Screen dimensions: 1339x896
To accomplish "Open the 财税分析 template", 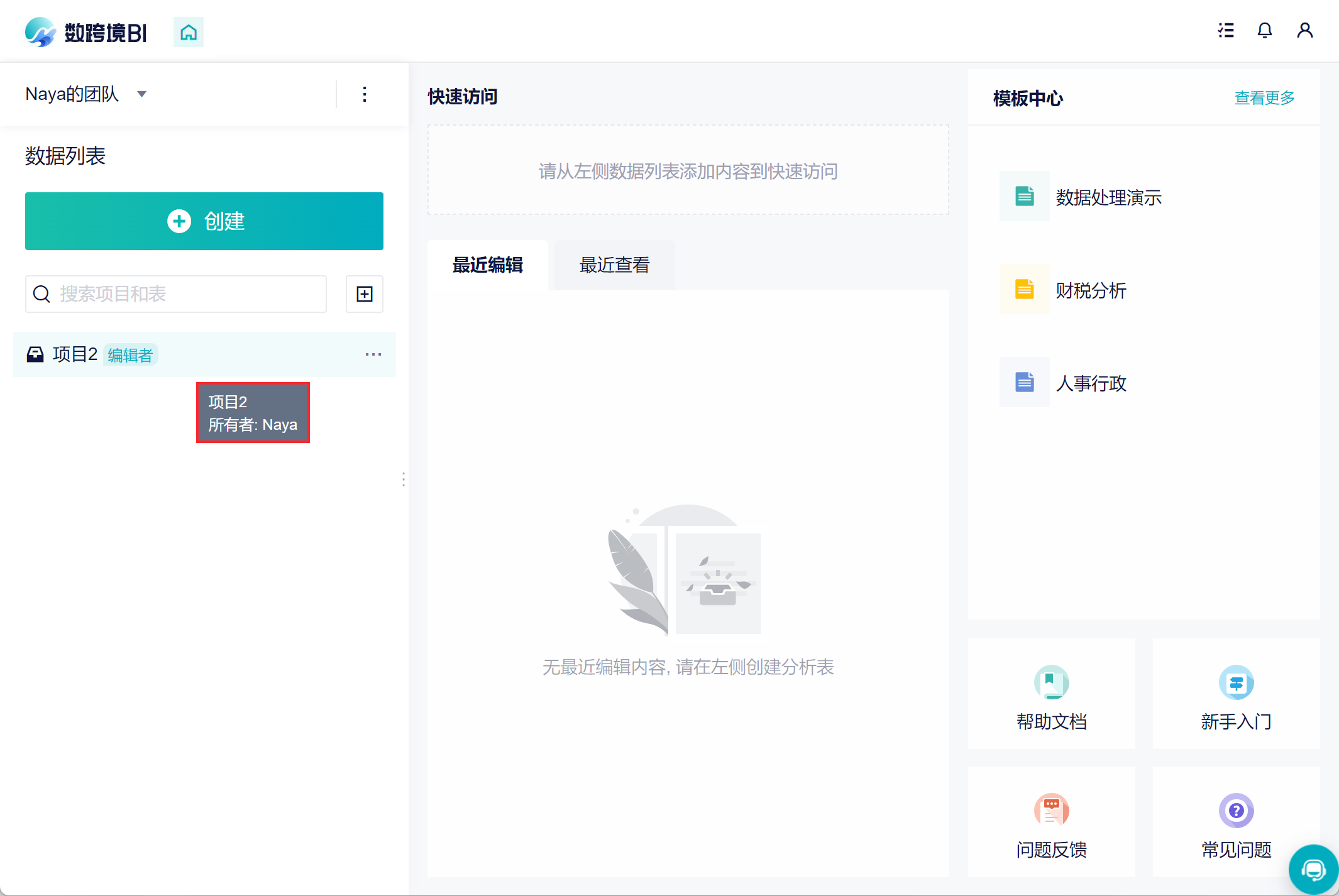I will point(1091,290).
